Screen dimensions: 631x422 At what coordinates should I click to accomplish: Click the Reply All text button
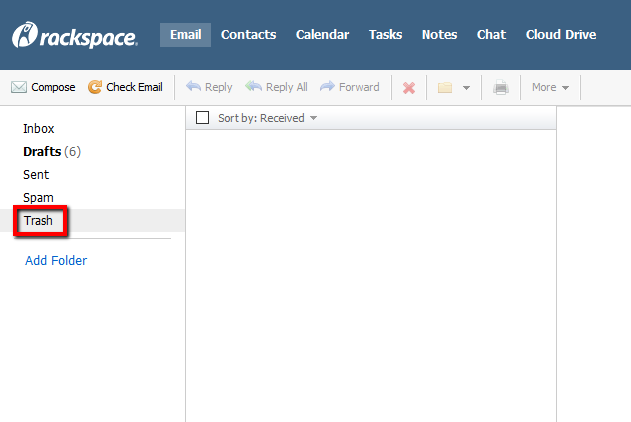(287, 87)
